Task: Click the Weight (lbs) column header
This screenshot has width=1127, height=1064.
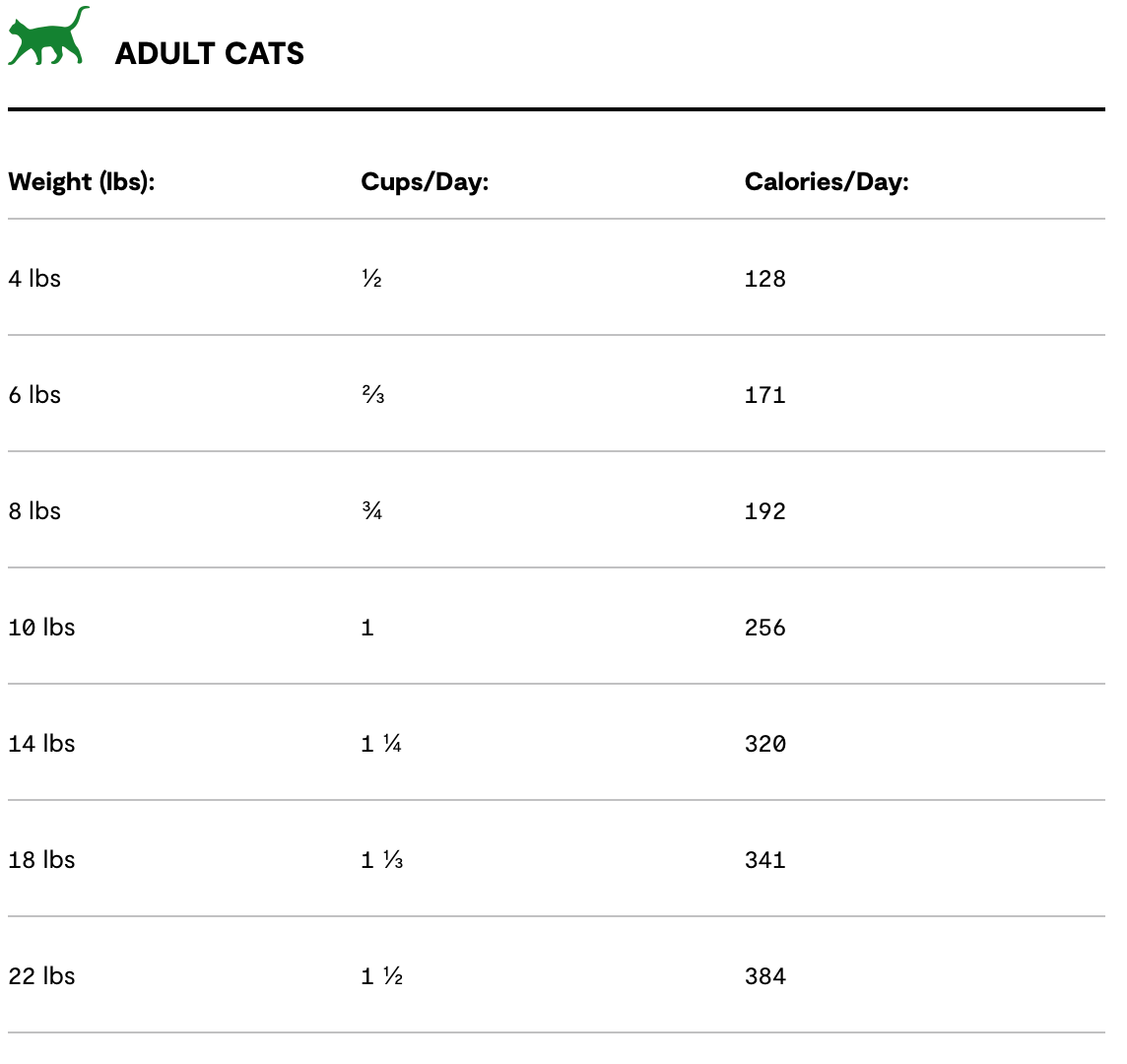Action: click(x=82, y=182)
